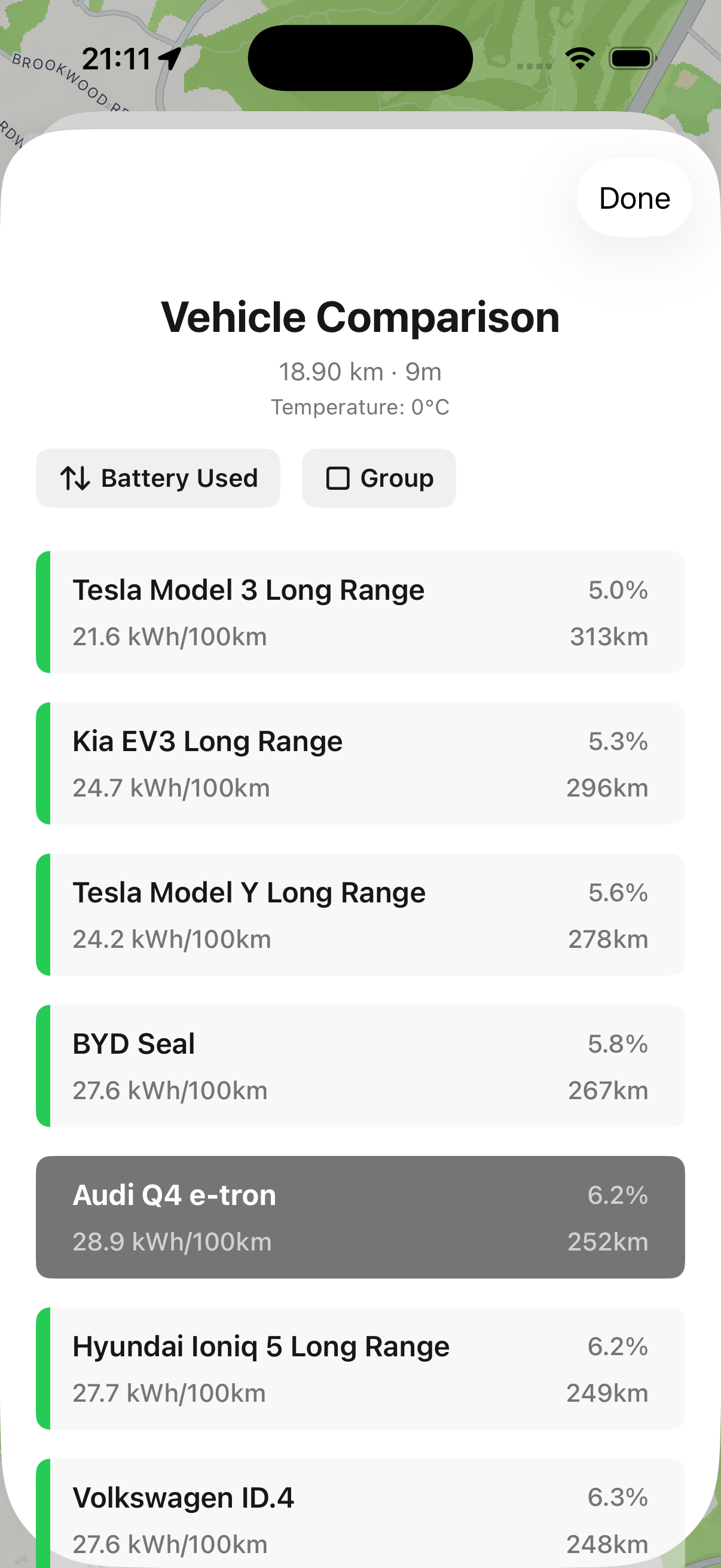The height and width of the screenshot is (1568, 721).
Task: Tap green color bar on Tesla Model 3
Action: (43, 612)
